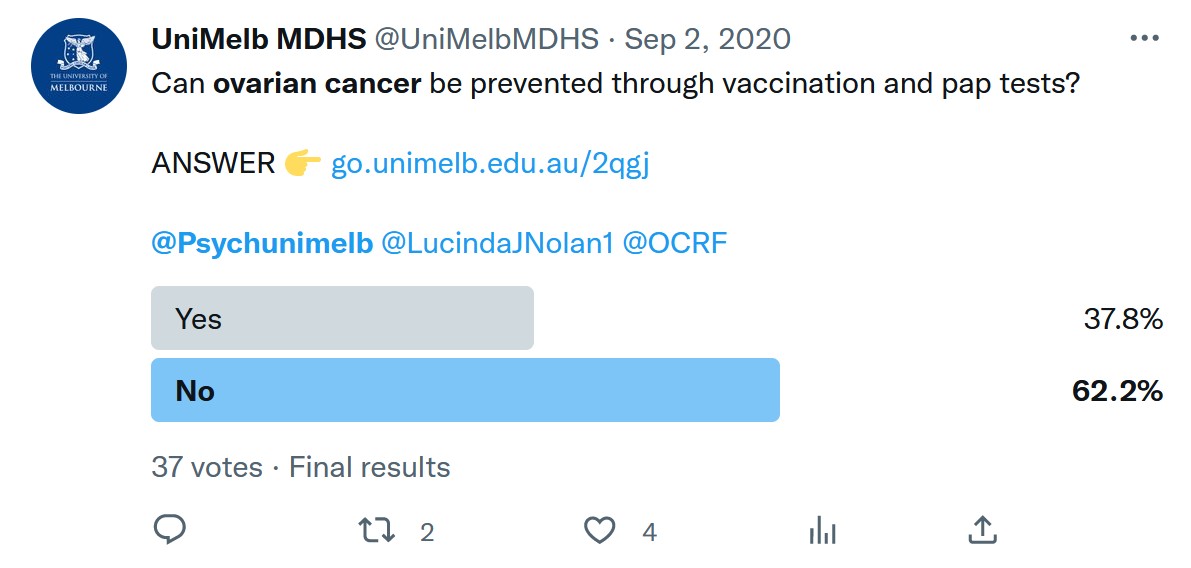Screen dimensions: 1191x568
Task: Share tweet via upload arrow icon
Action: pos(981,530)
